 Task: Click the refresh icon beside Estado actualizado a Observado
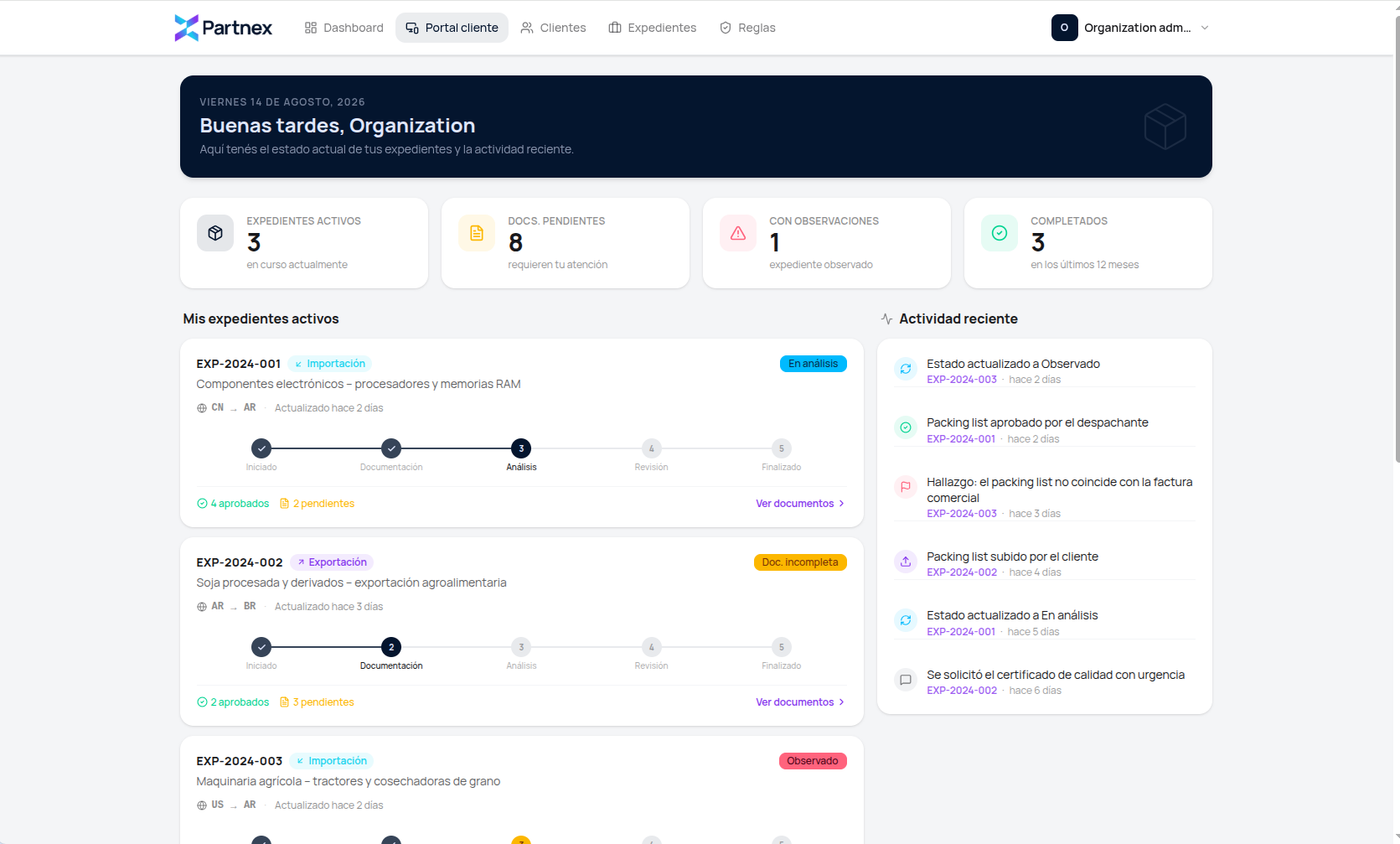pyautogui.click(x=906, y=369)
